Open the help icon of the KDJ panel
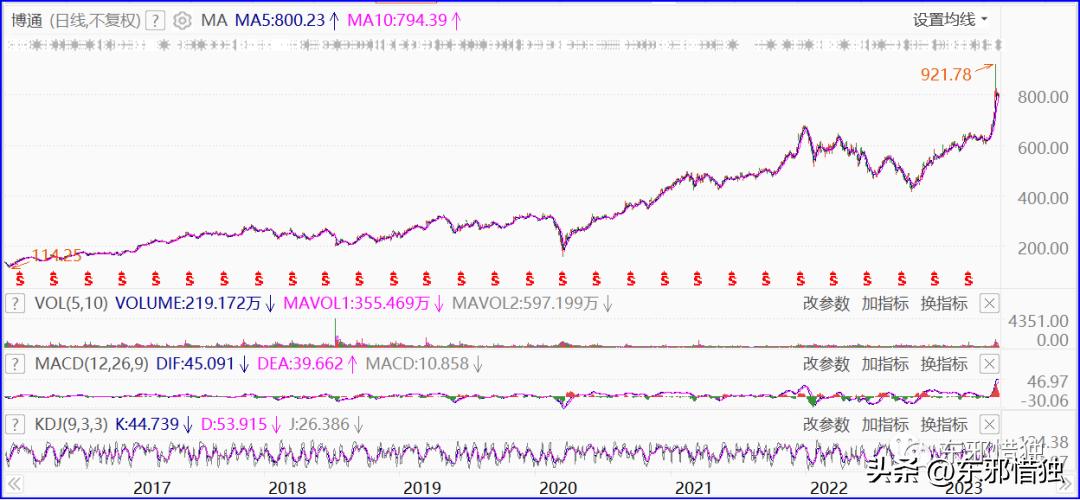The image size is (1080, 500). point(15,424)
